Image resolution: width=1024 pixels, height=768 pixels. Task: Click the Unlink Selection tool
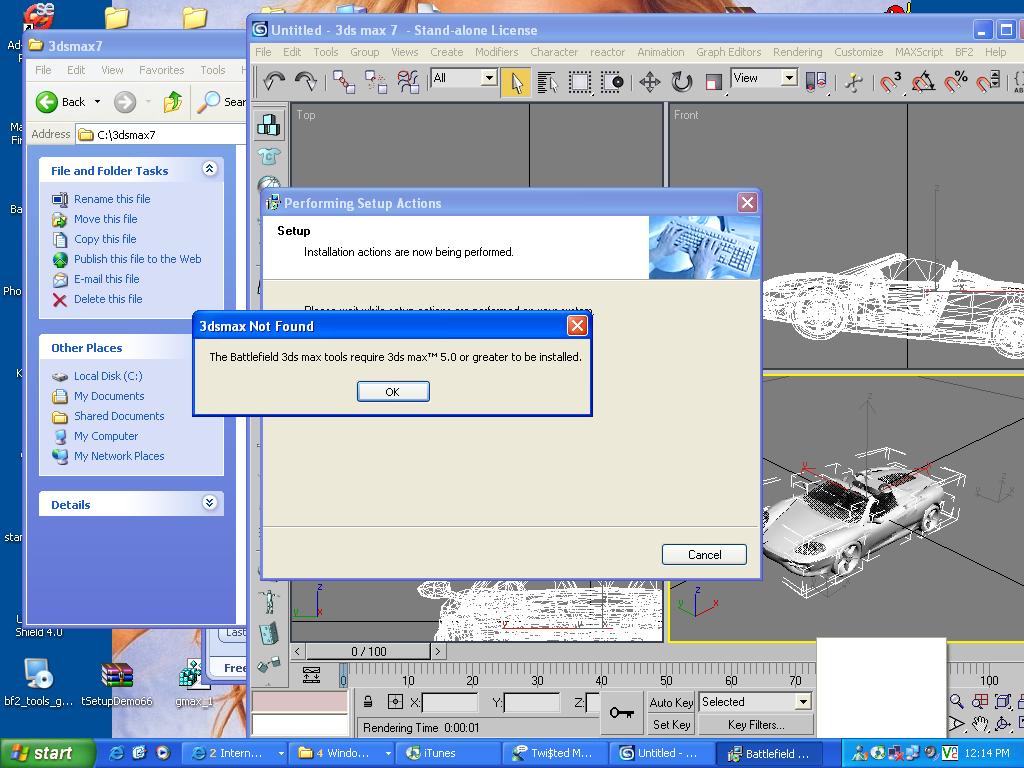(x=376, y=82)
